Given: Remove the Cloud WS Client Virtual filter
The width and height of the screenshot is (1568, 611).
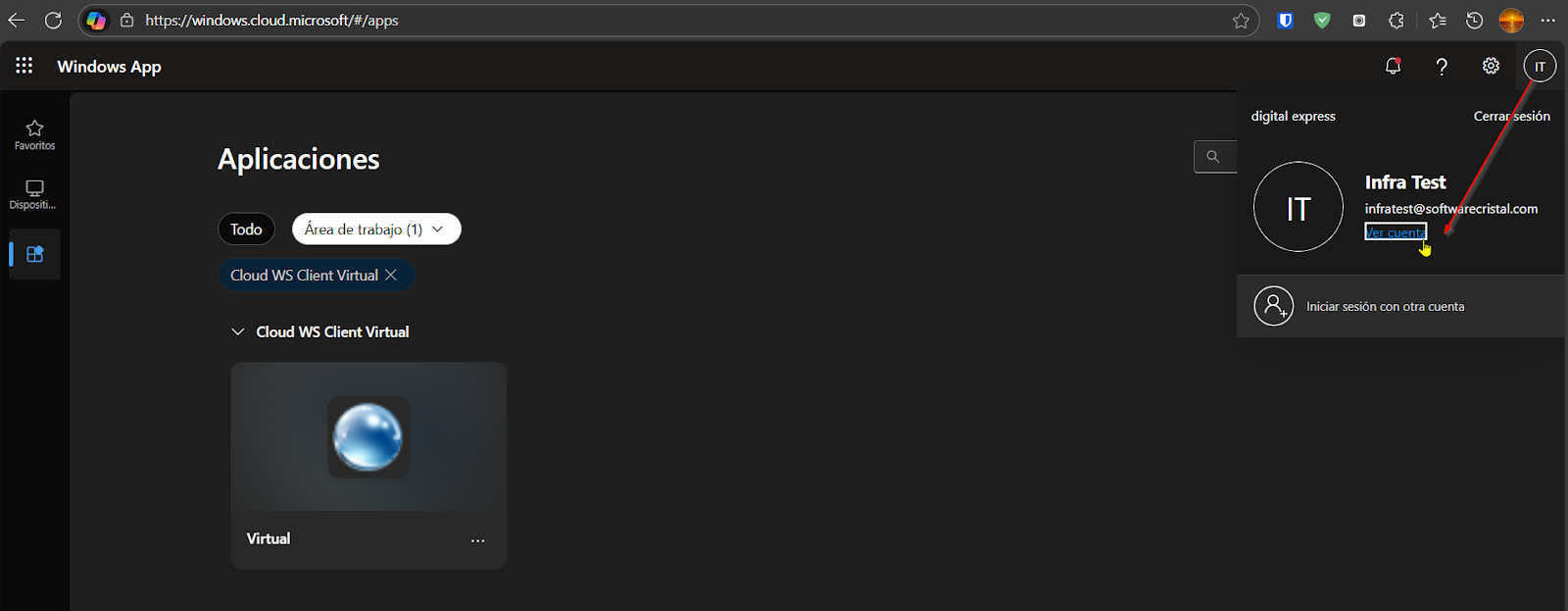Looking at the screenshot, I should pos(391,275).
